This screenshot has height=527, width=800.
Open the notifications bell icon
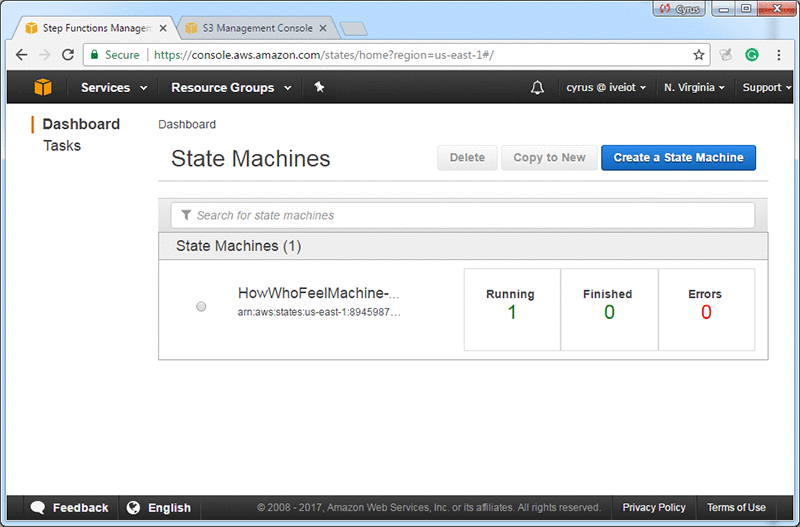[537, 88]
